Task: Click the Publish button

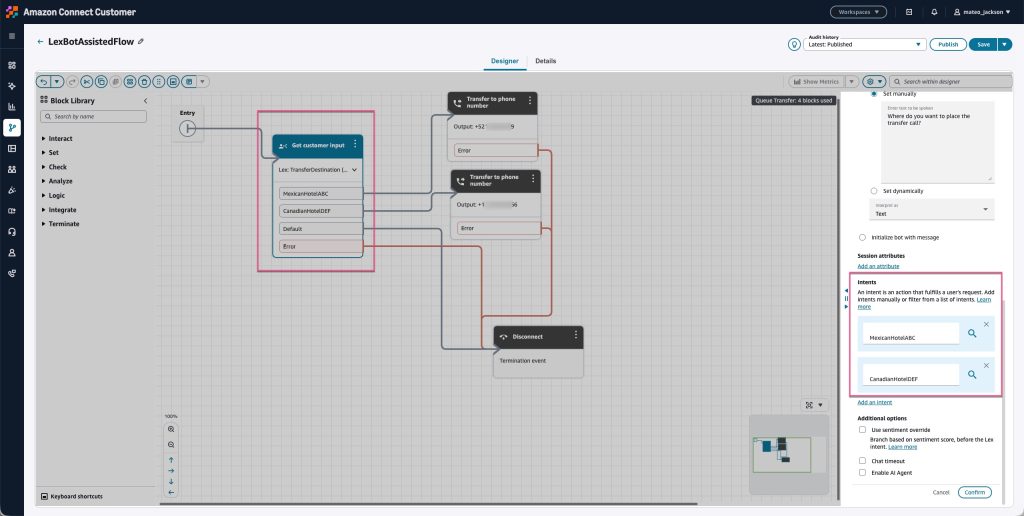Action: (948, 44)
